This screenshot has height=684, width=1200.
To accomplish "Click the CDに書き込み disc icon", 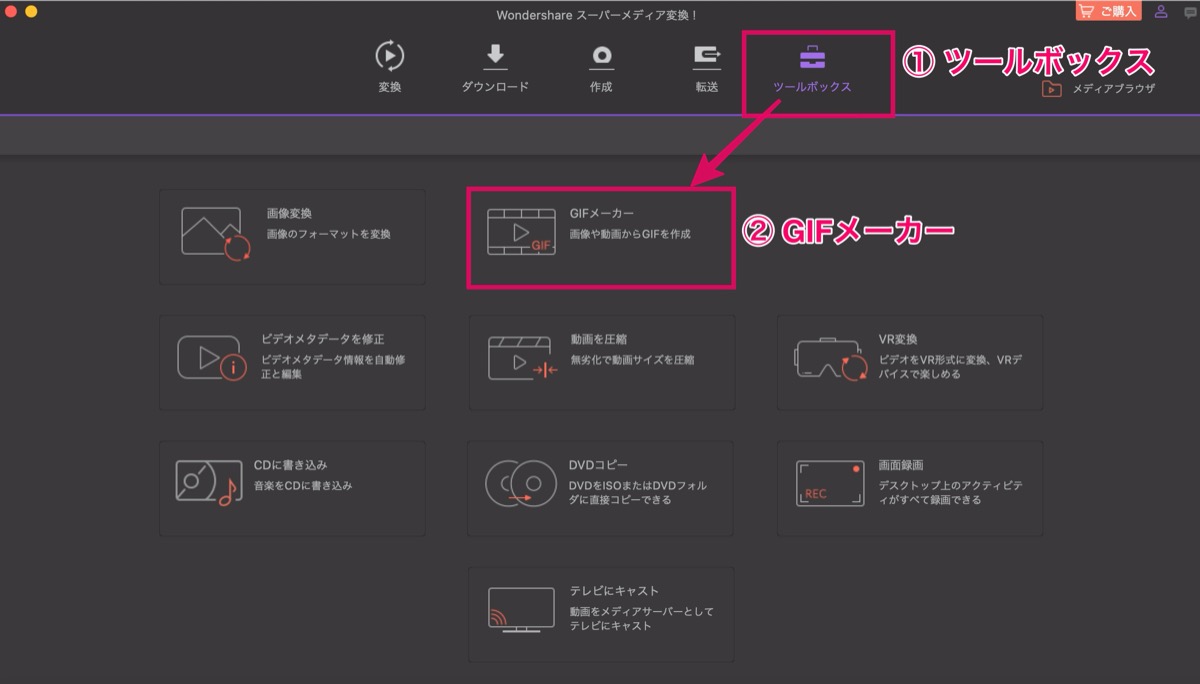I will coord(209,483).
